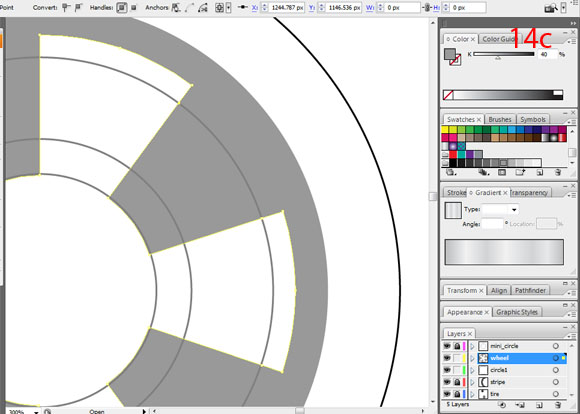Click the H height field
This screenshot has width=580, height=414.
[468, 7]
